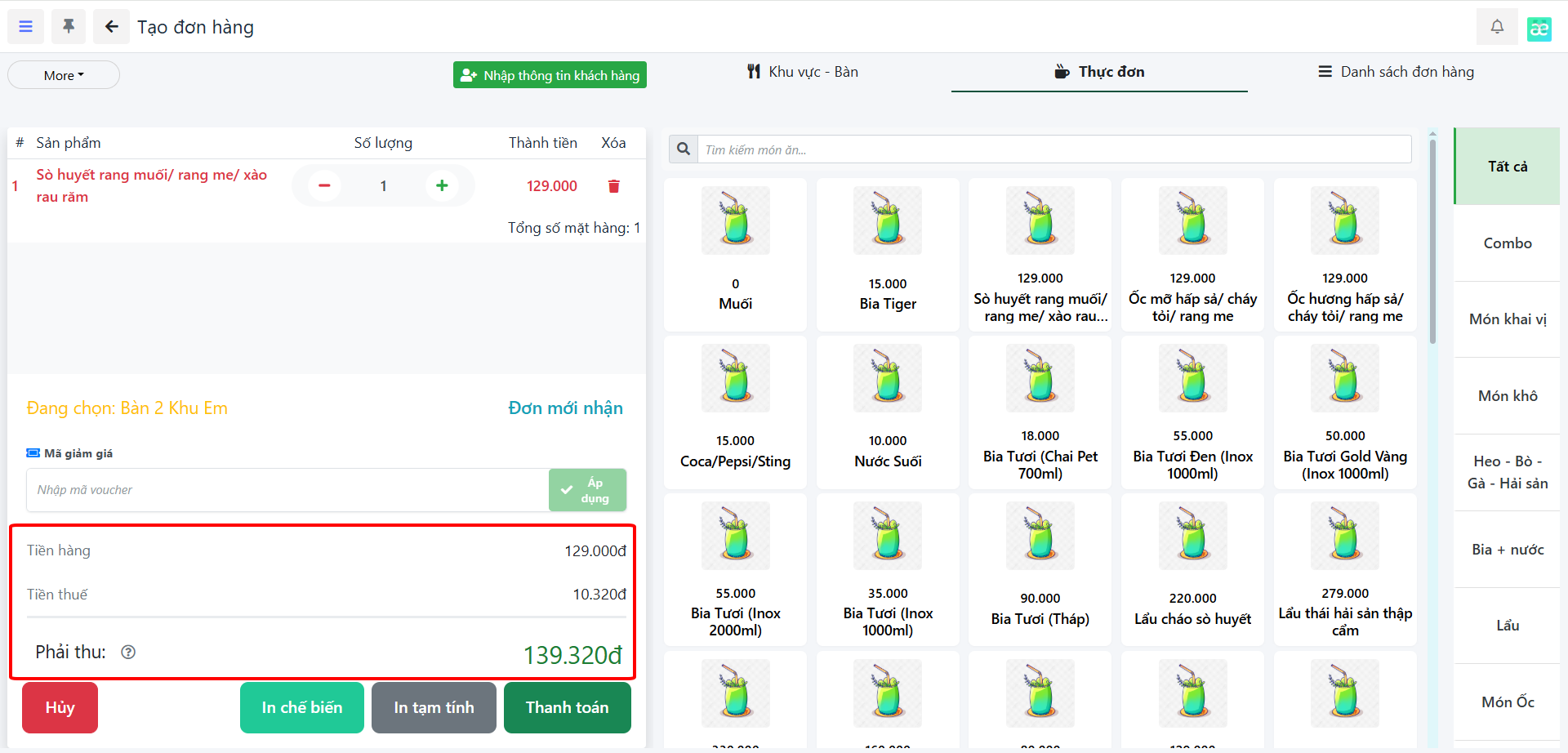Delete the Sò huyết item with trash icon
The height and width of the screenshot is (753, 1568).
(613, 186)
